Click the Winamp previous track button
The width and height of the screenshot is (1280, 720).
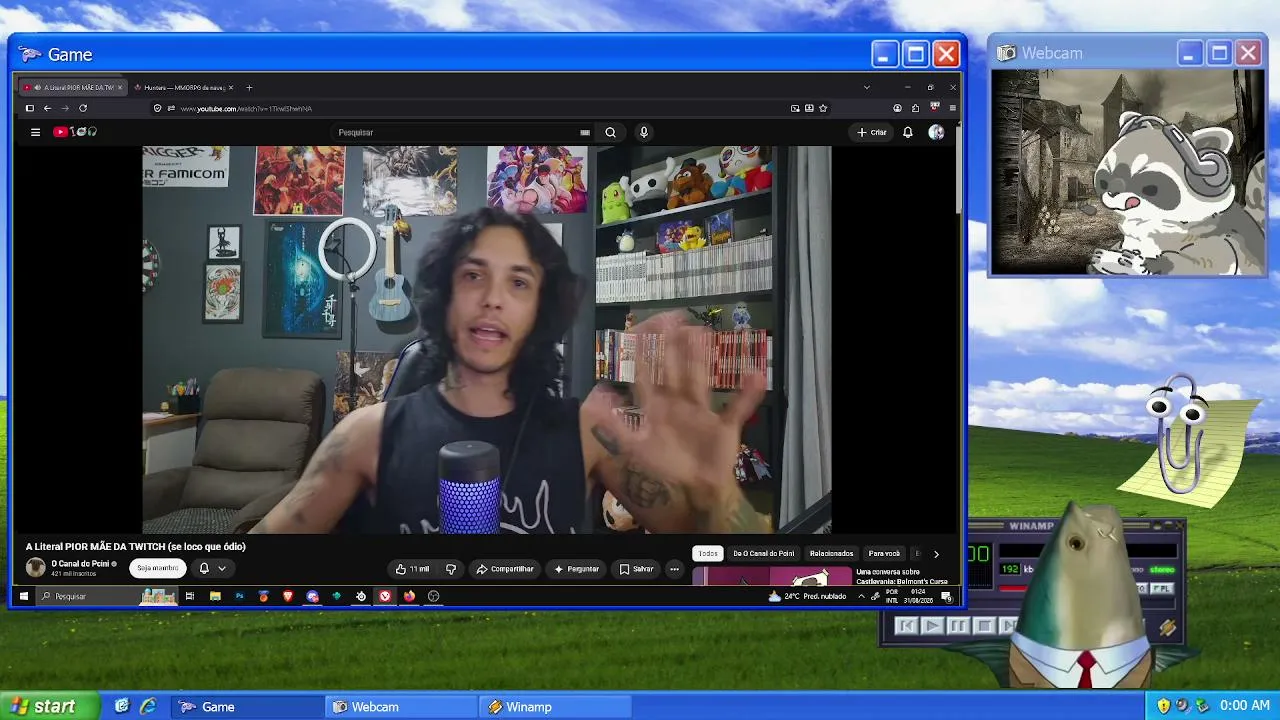(x=906, y=626)
